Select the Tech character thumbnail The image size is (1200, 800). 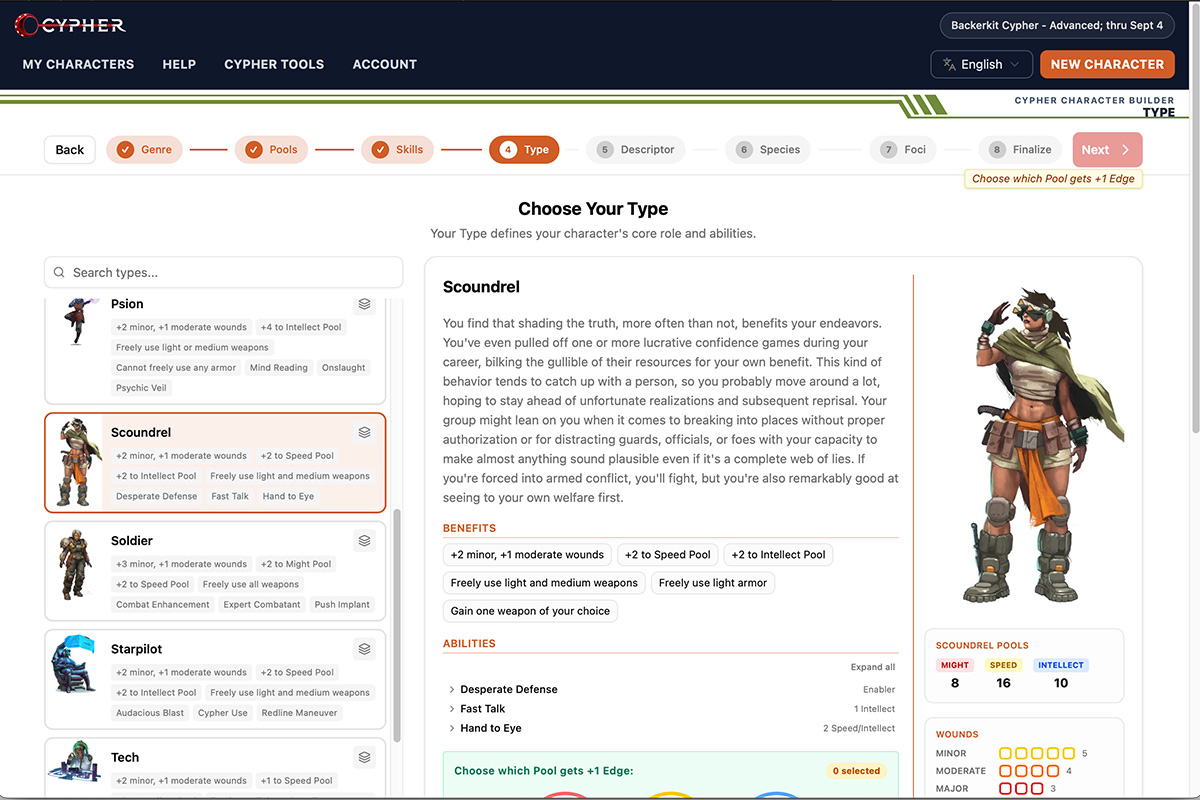75,763
